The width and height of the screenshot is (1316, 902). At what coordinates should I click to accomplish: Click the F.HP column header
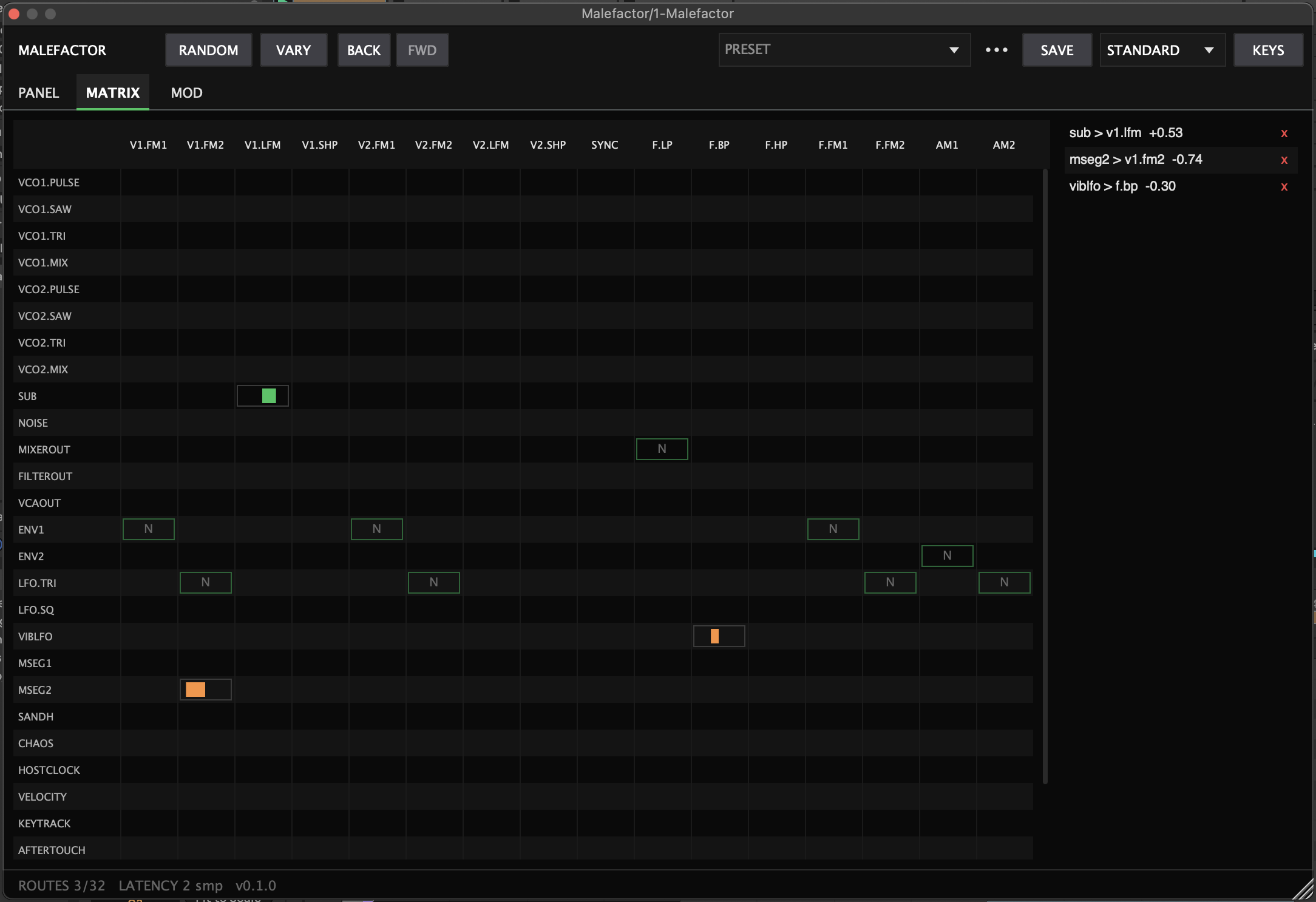776,145
